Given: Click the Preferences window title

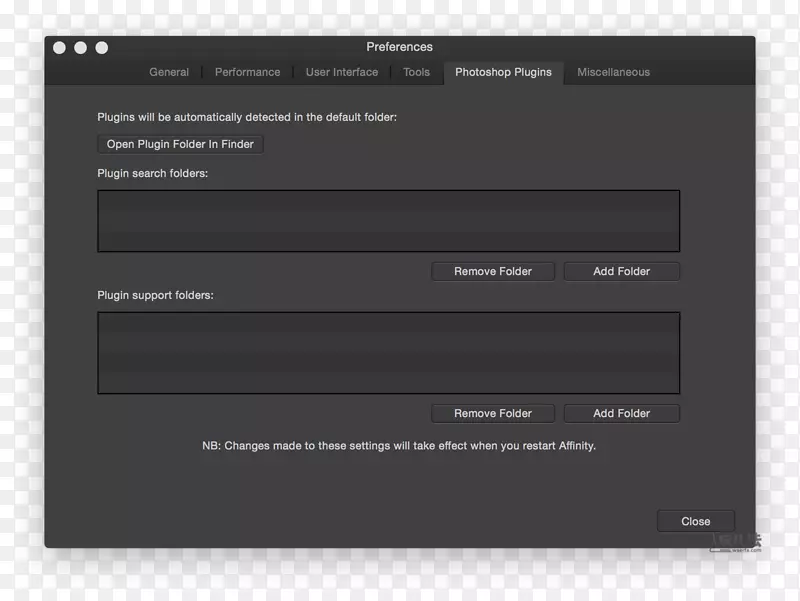Looking at the screenshot, I should [x=399, y=47].
